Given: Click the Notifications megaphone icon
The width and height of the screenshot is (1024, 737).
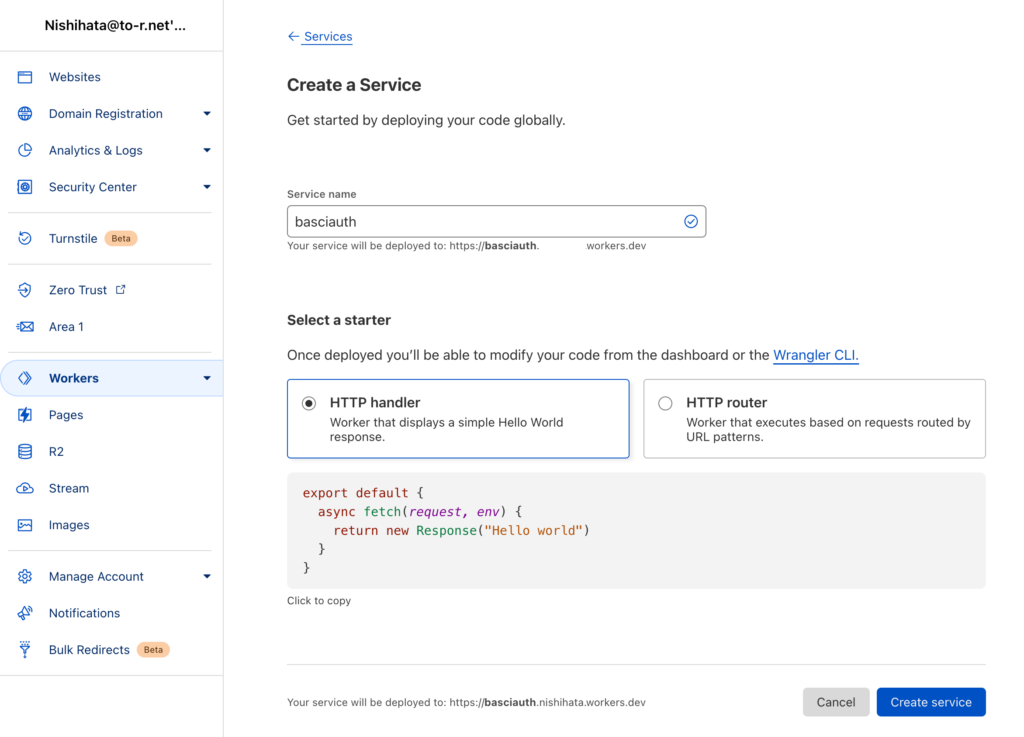Looking at the screenshot, I should 25,613.
